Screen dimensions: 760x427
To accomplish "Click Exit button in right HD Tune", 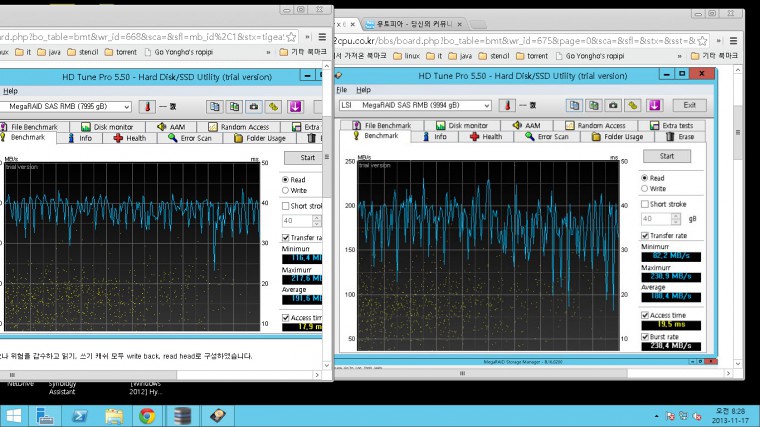I will coord(689,105).
